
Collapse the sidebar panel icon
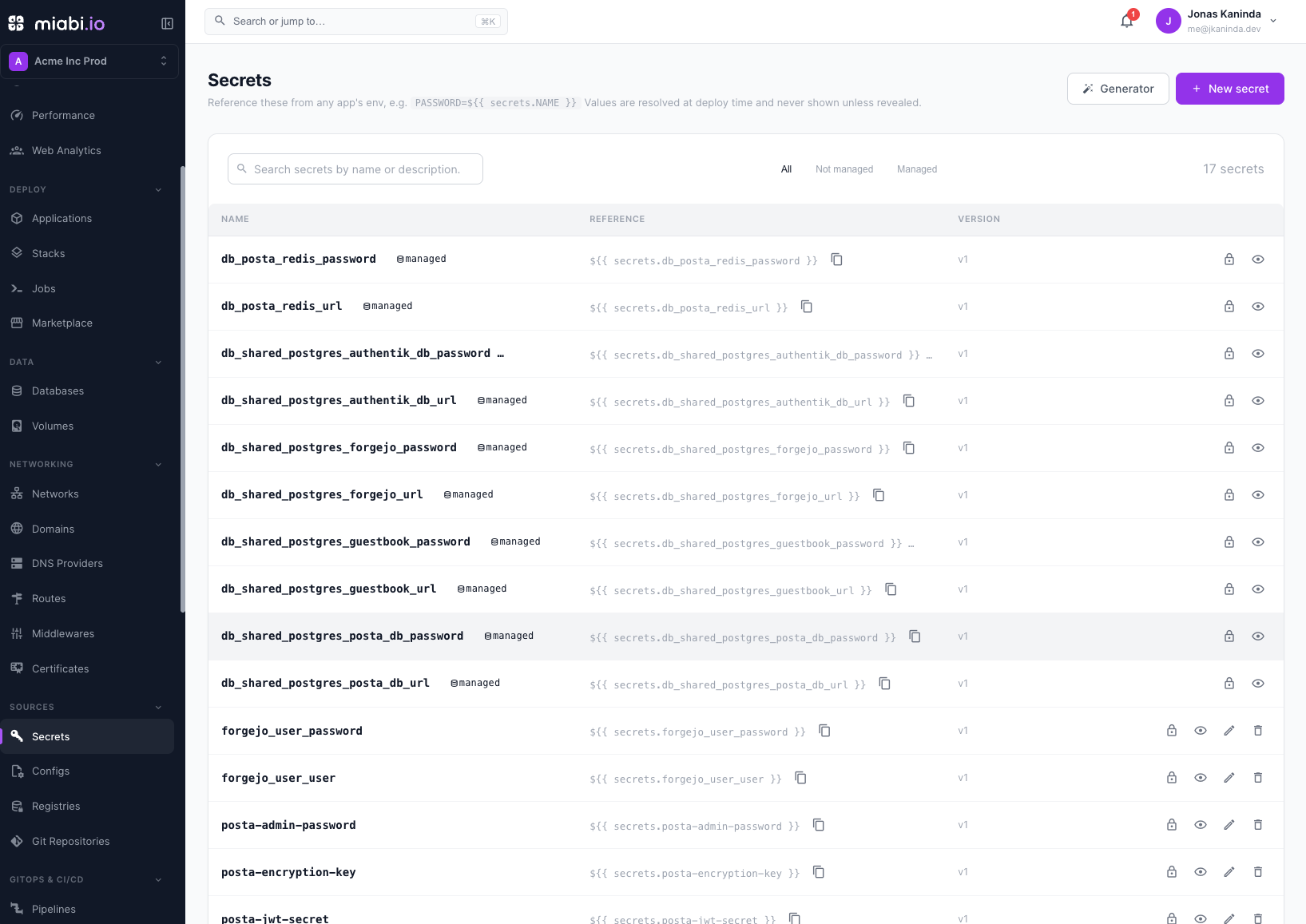point(167,23)
